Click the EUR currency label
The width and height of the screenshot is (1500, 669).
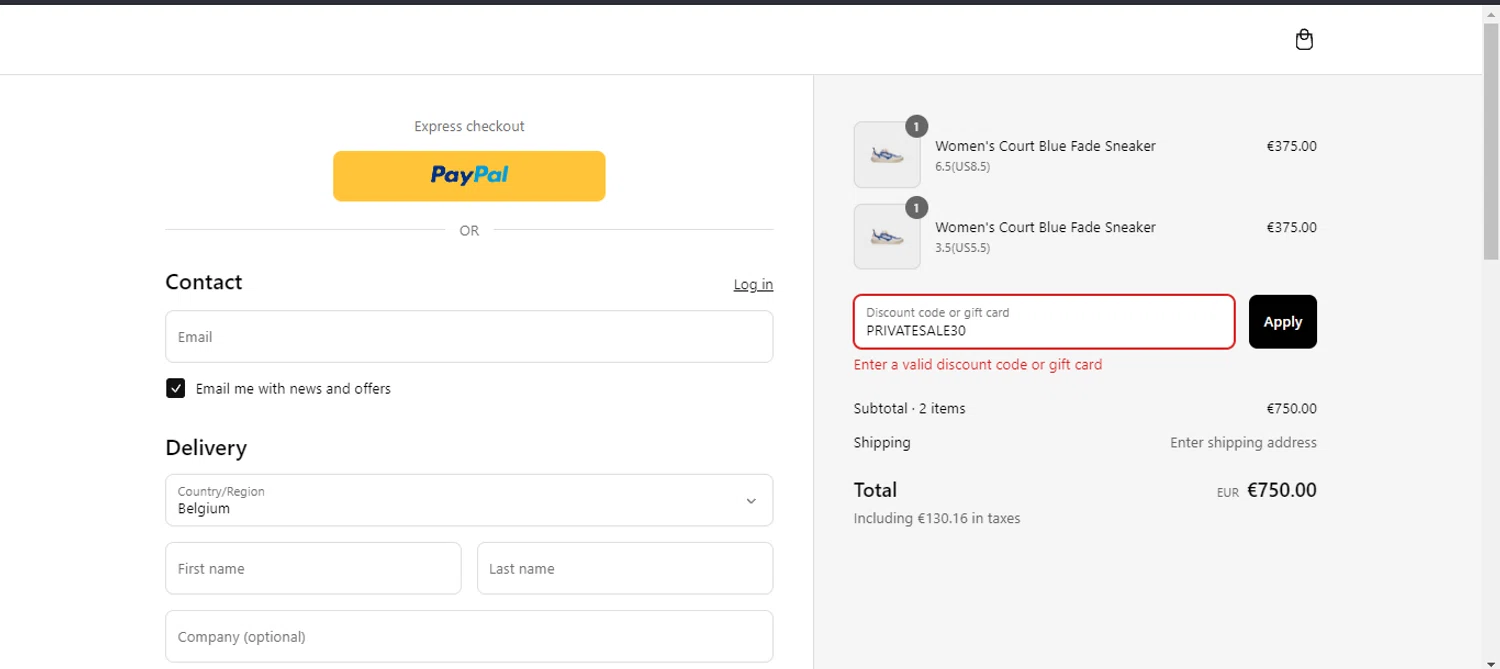click(x=1227, y=493)
